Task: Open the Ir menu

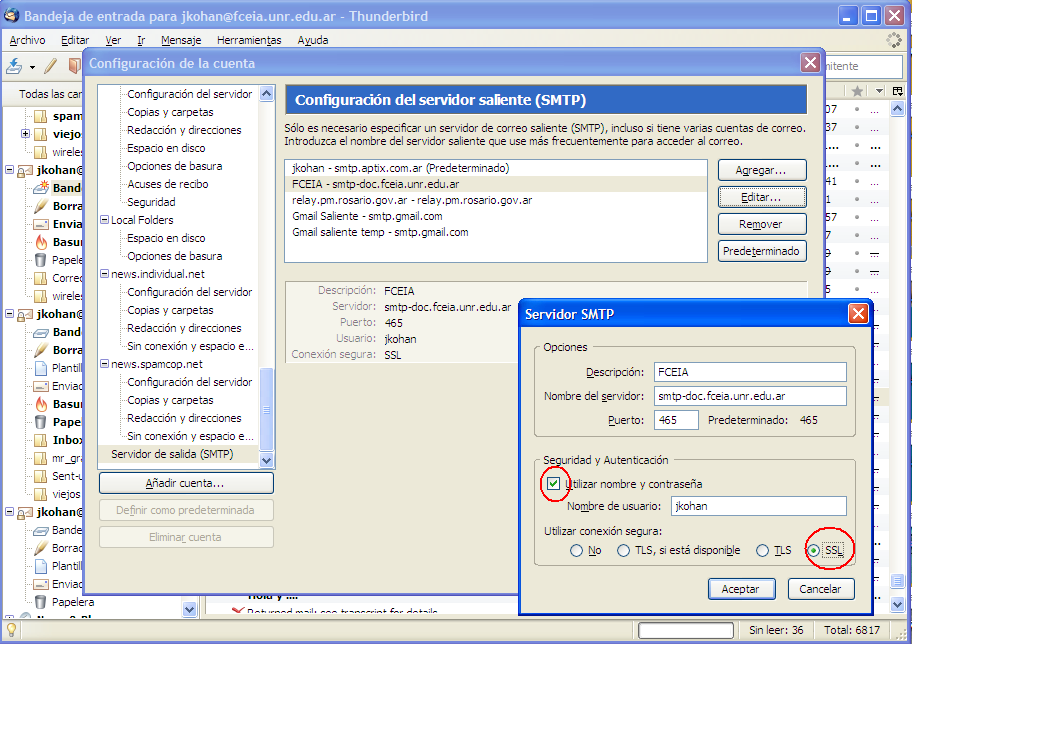Action: tap(141, 40)
